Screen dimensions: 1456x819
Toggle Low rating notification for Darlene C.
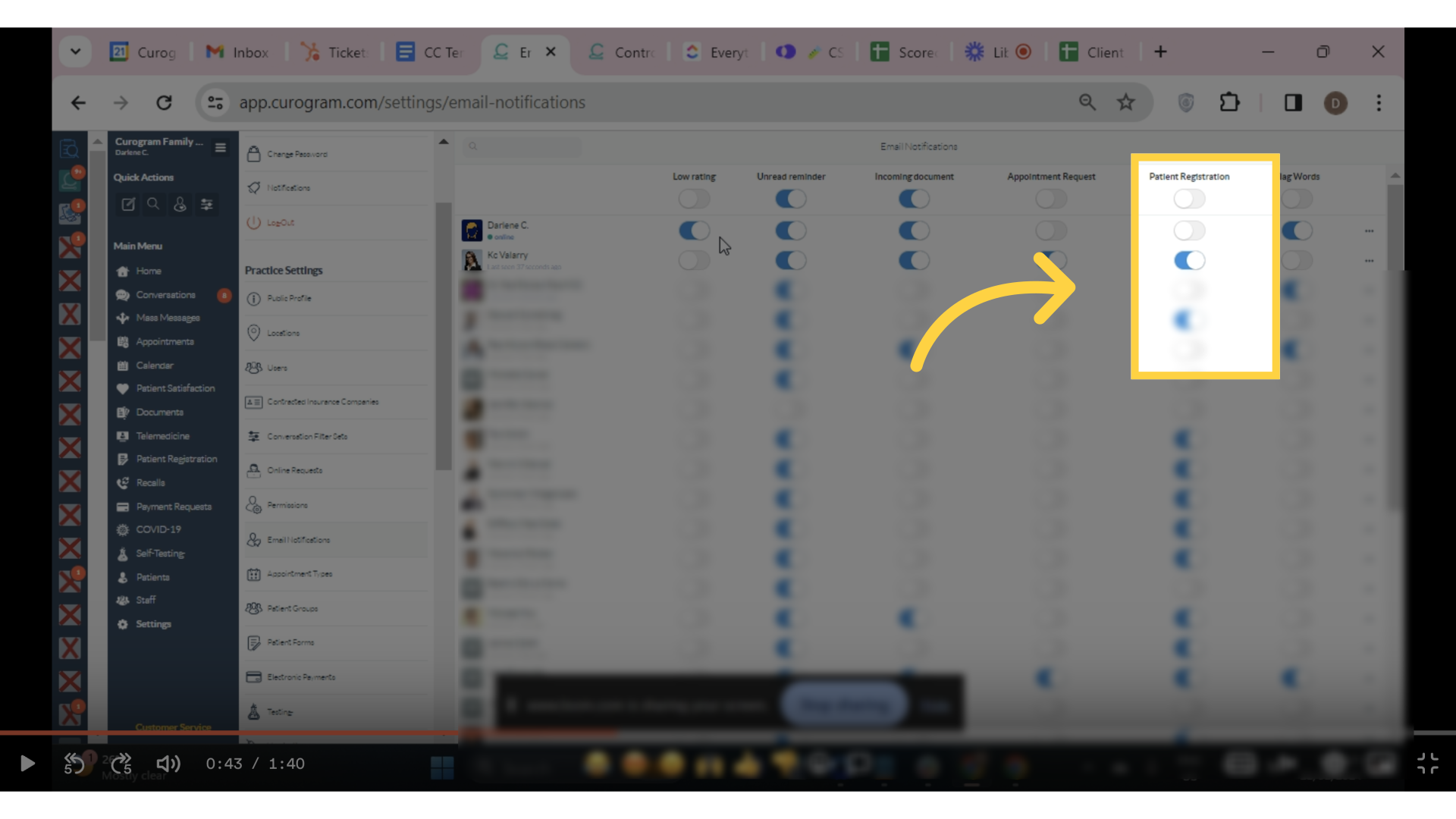point(694,231)
